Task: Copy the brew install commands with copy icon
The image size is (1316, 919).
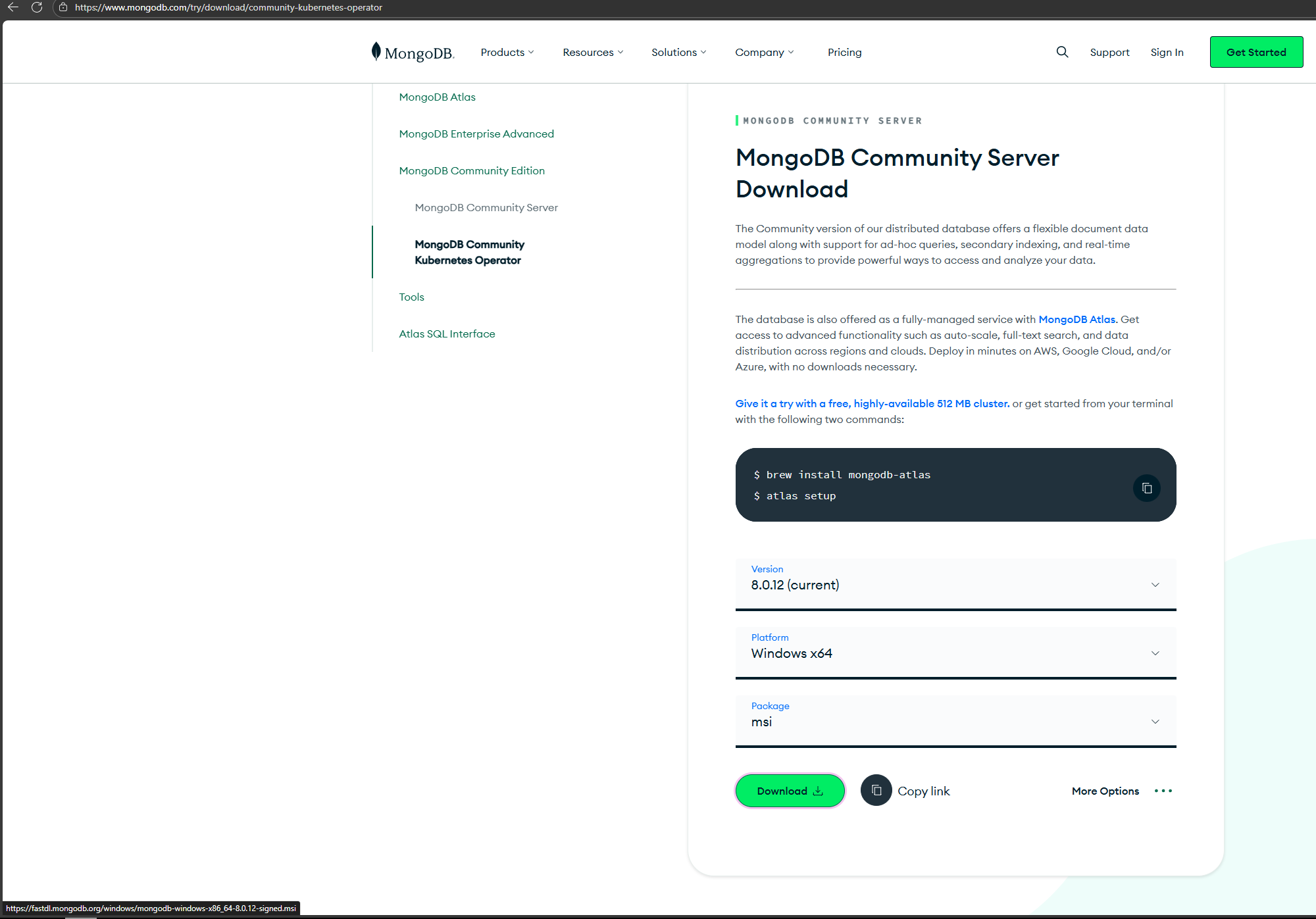Action: coord(1147,488)
